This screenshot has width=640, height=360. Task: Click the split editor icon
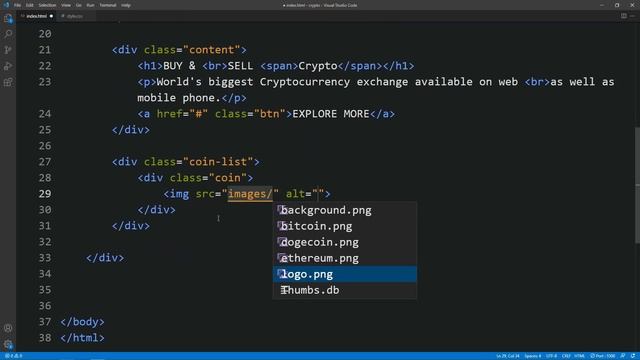624,16
